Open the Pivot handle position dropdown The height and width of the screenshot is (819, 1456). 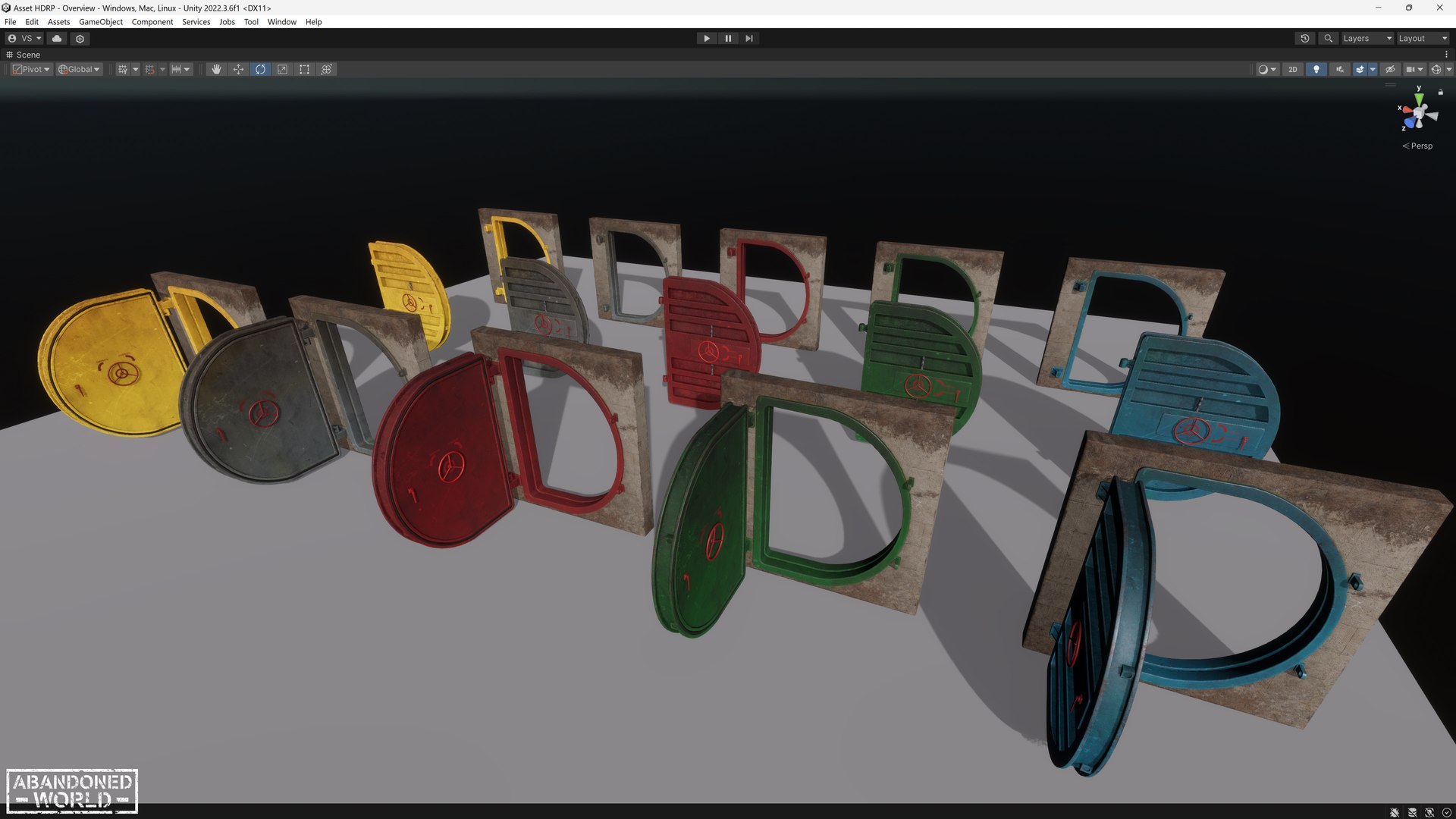[31, 69]
